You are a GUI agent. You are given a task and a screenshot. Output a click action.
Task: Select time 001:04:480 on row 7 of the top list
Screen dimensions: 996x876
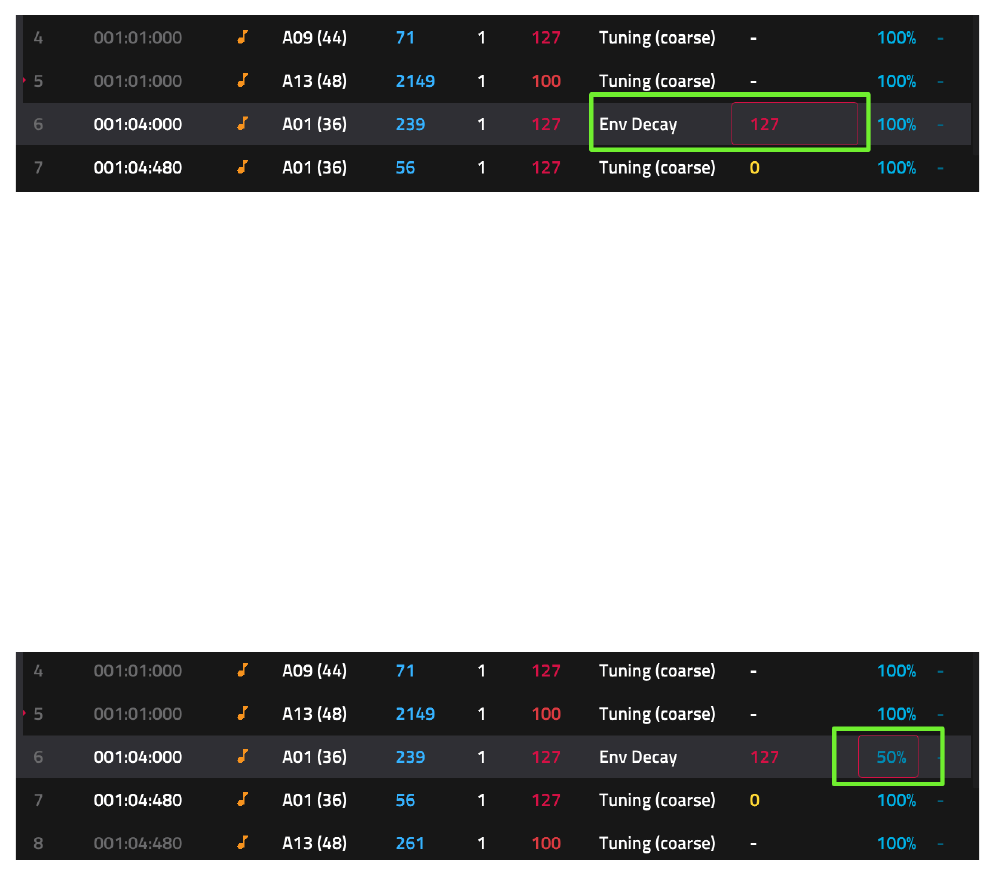click(138, 168)
